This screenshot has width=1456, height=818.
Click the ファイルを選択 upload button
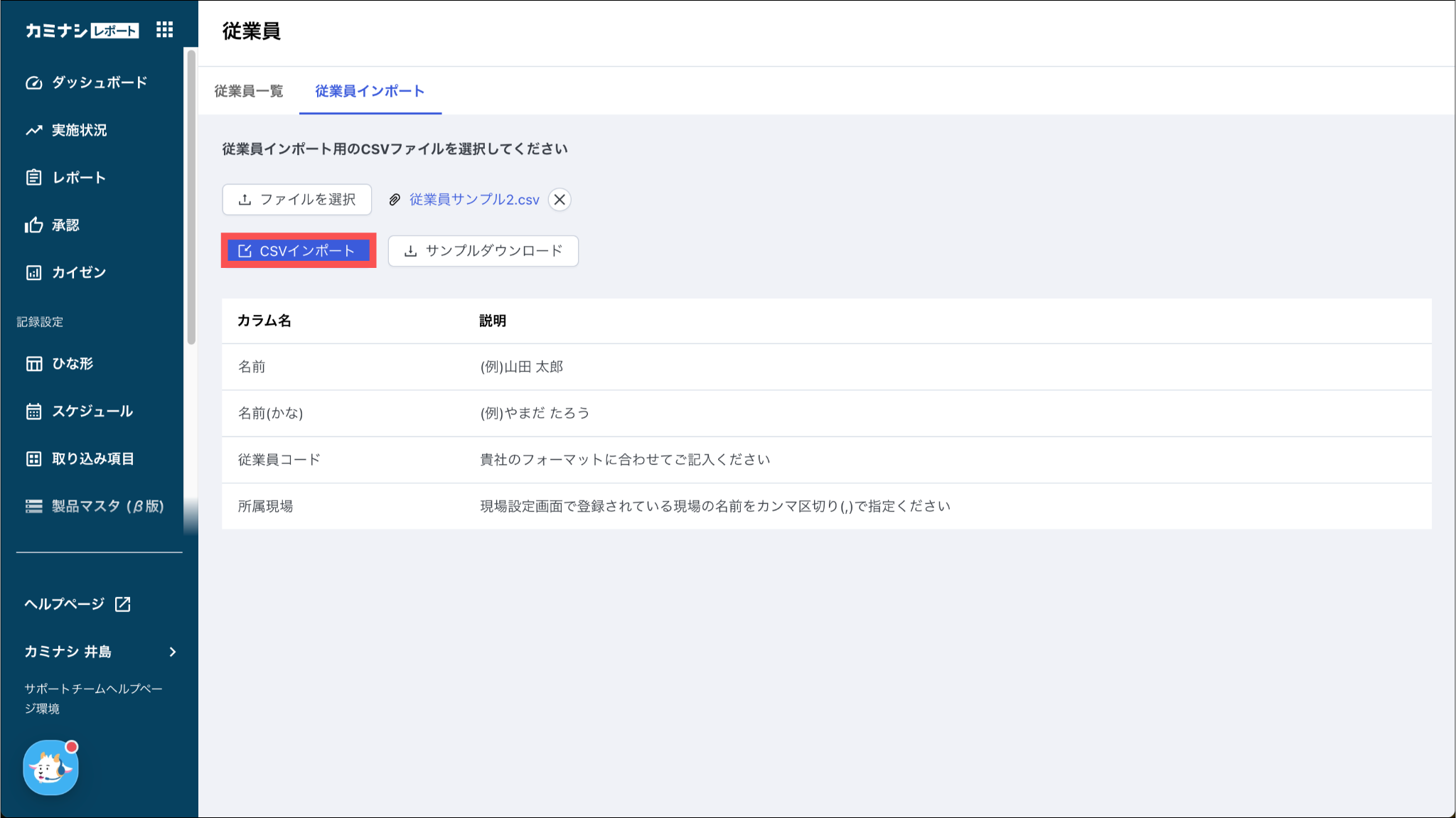coord(296,200)
